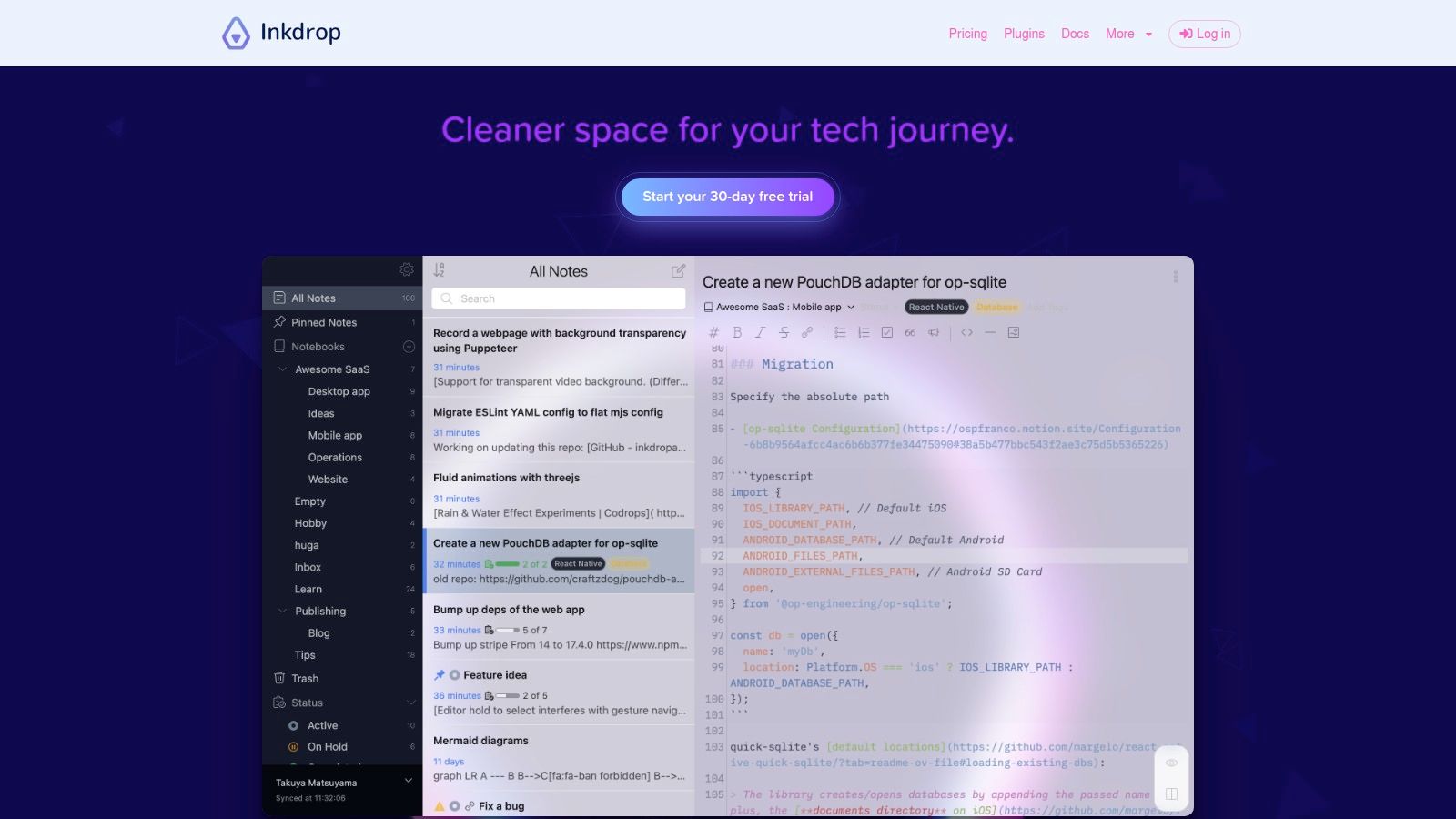Select All Notes in the sidebar
Screen dimensions: 1456x819
click(x=342, y=298)
